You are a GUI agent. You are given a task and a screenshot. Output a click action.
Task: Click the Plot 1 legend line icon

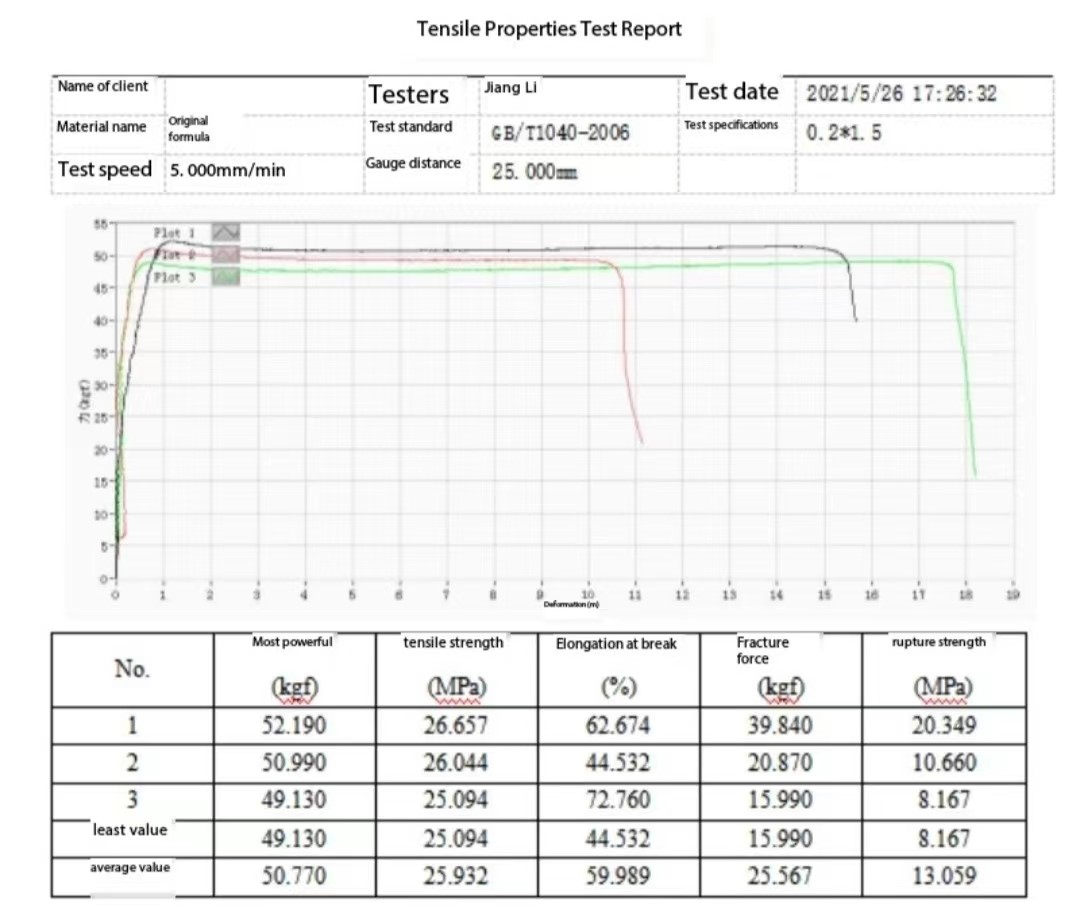pyautogui.click(x=228, y=231)
